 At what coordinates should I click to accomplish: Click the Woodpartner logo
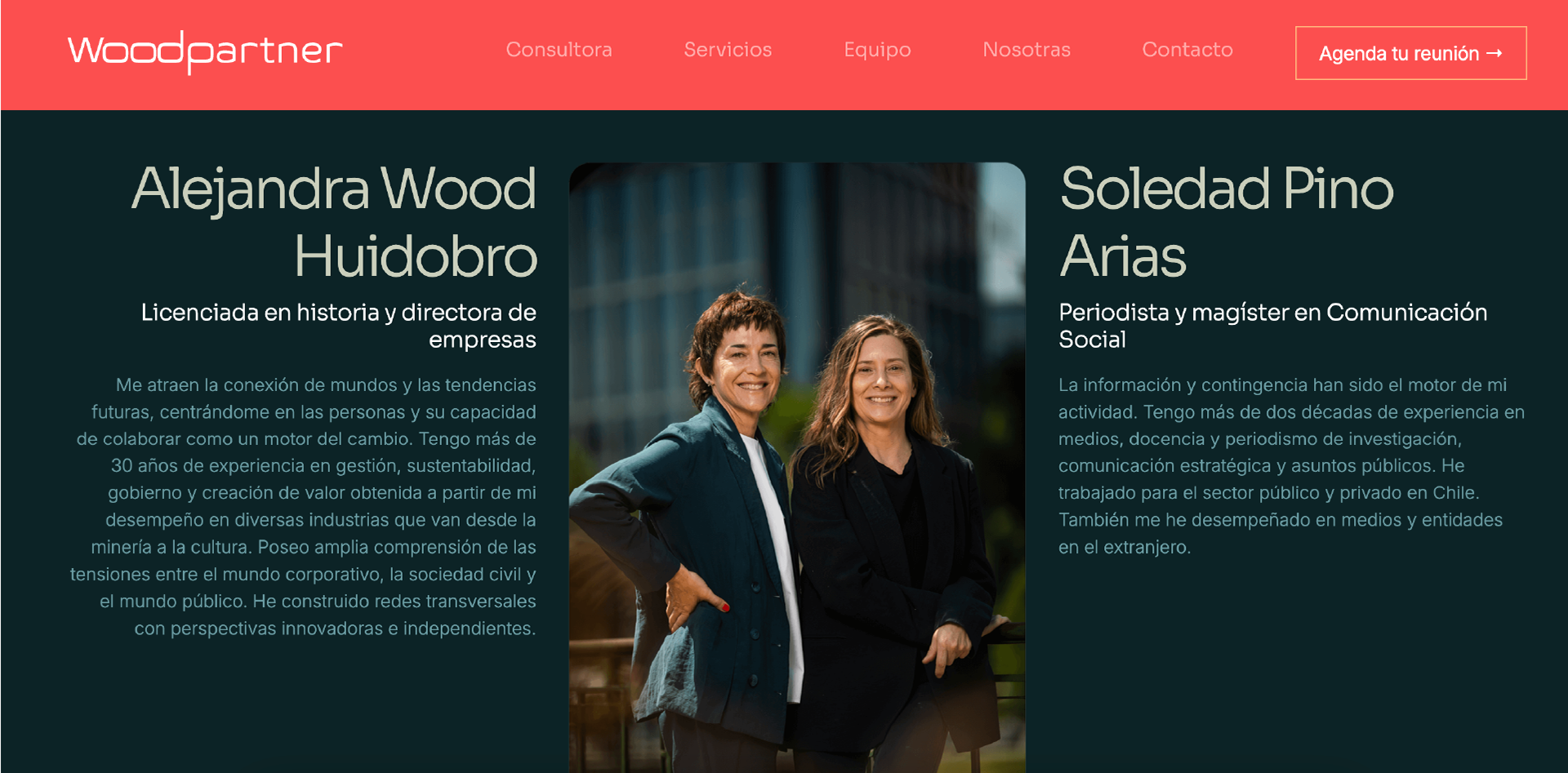tap(205, 51)
